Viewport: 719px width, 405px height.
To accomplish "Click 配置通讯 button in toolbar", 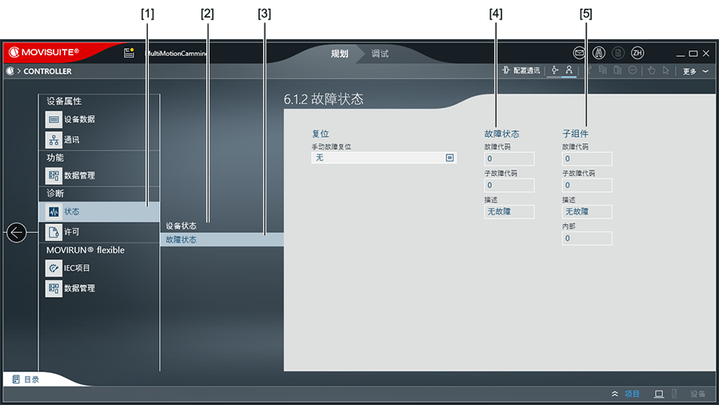I will [x=521, y=71].
